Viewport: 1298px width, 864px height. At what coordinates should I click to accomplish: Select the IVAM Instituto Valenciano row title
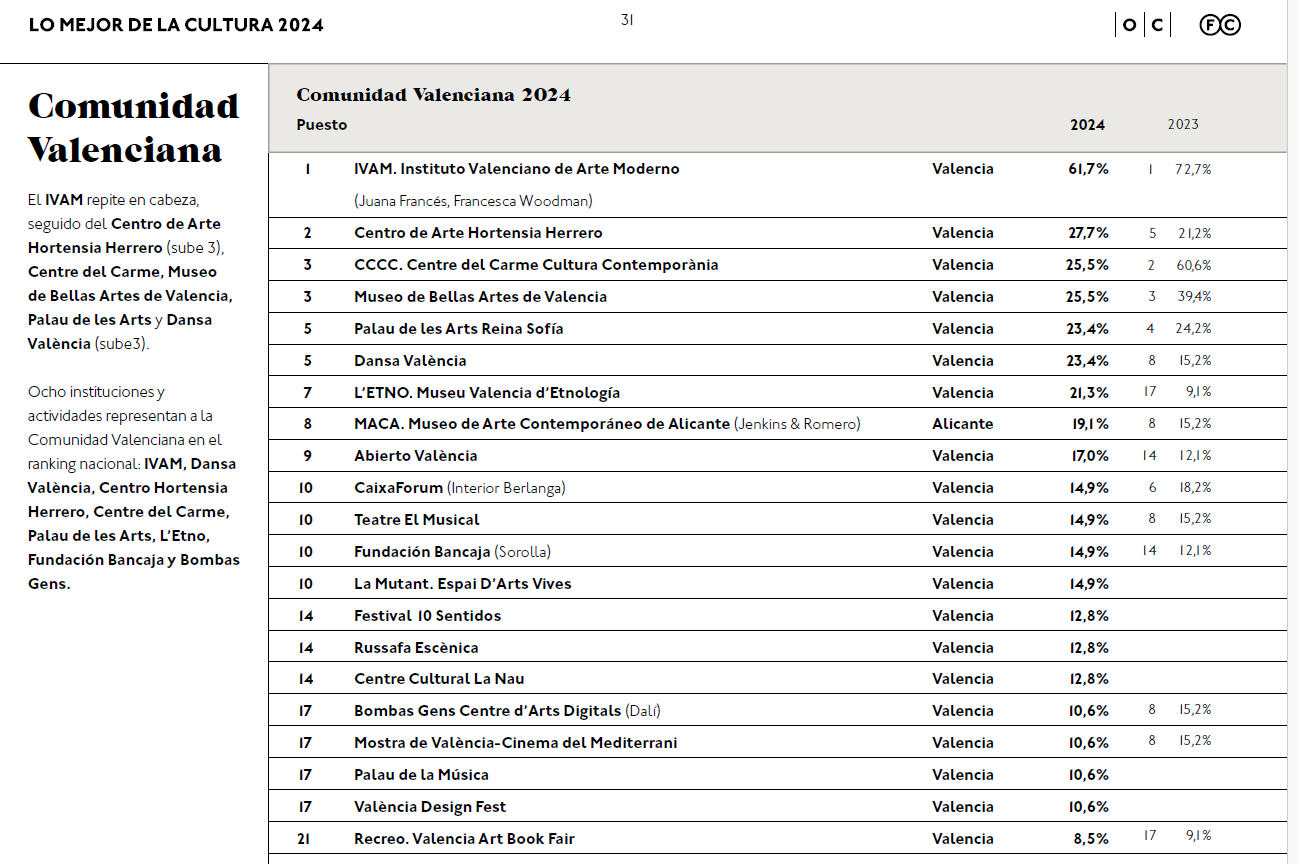516,169
